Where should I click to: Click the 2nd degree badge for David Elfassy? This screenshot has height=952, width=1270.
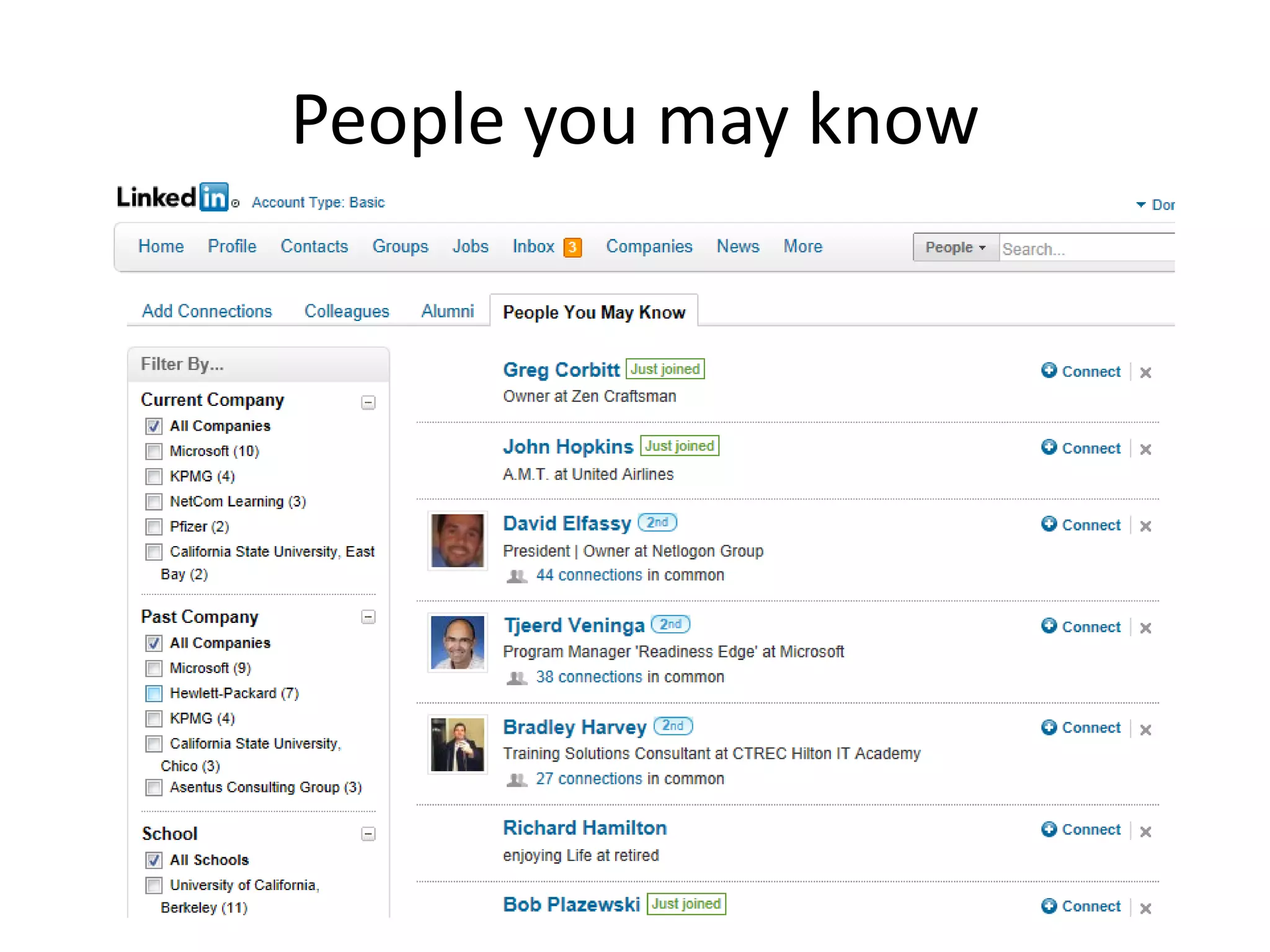tap(657, 522)
